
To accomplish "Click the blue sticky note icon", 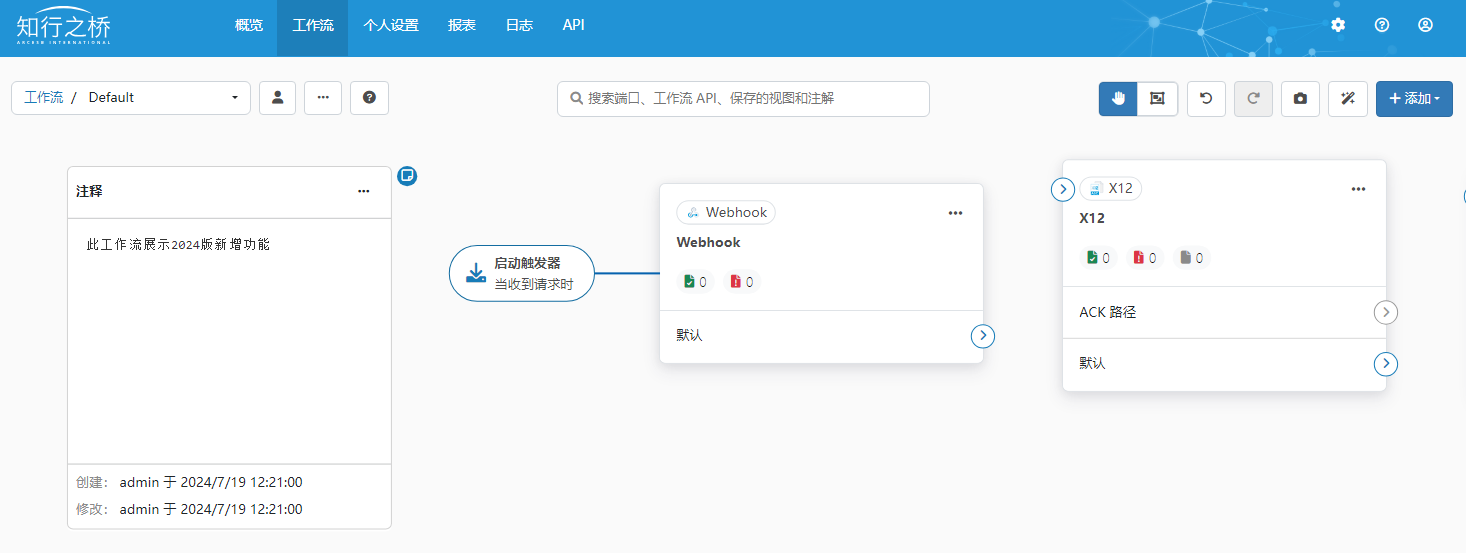I will tap(407, 176).
